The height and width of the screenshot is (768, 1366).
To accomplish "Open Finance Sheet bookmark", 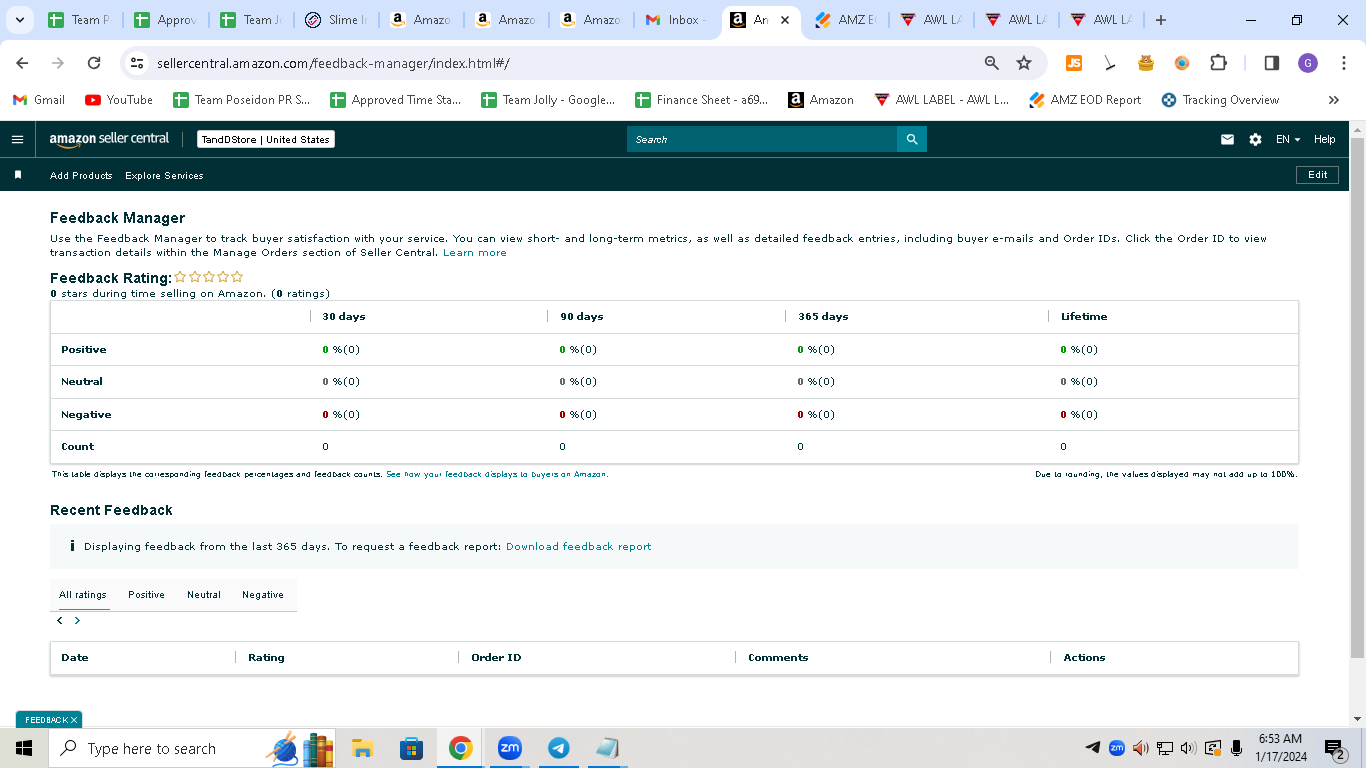I will pyautogui.click(x=702, y=100).
